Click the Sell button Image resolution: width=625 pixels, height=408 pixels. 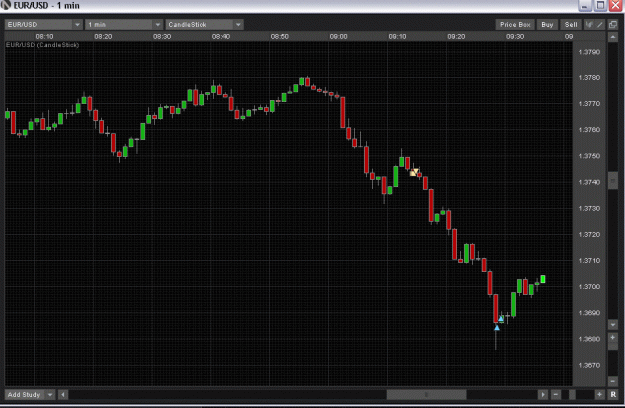(x=571, y=25)
